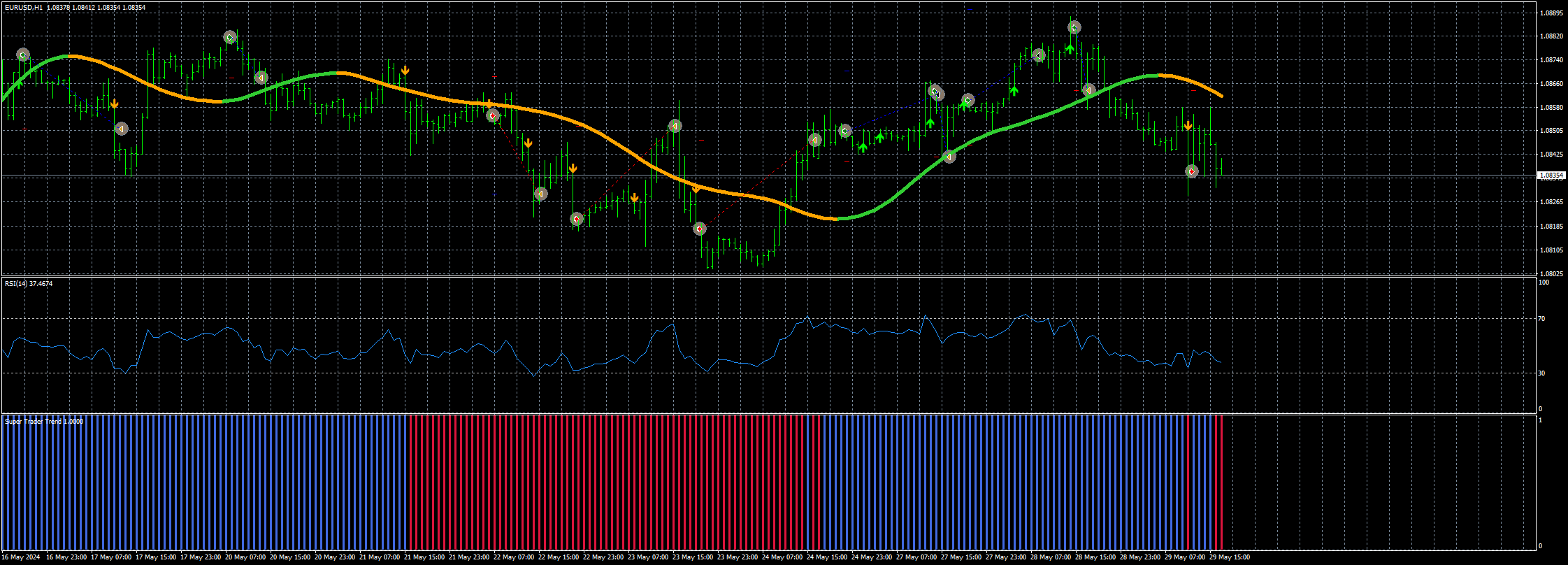1568x565 pixels.
Task: Click the 29 May 15:00 time label
Action: [x=1230, y=557]
